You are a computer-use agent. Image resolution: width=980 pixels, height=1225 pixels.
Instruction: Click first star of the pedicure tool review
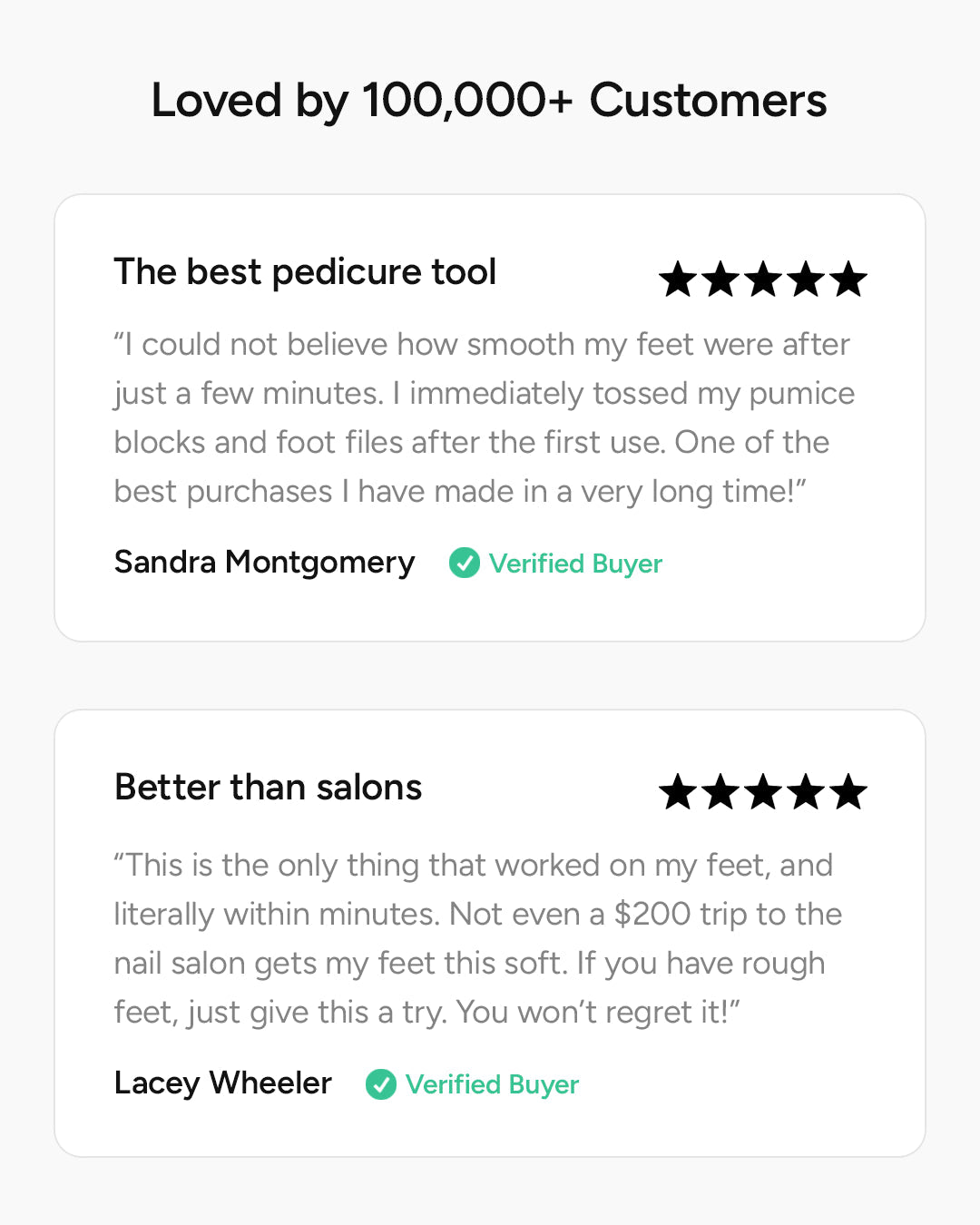coord(678,279)
